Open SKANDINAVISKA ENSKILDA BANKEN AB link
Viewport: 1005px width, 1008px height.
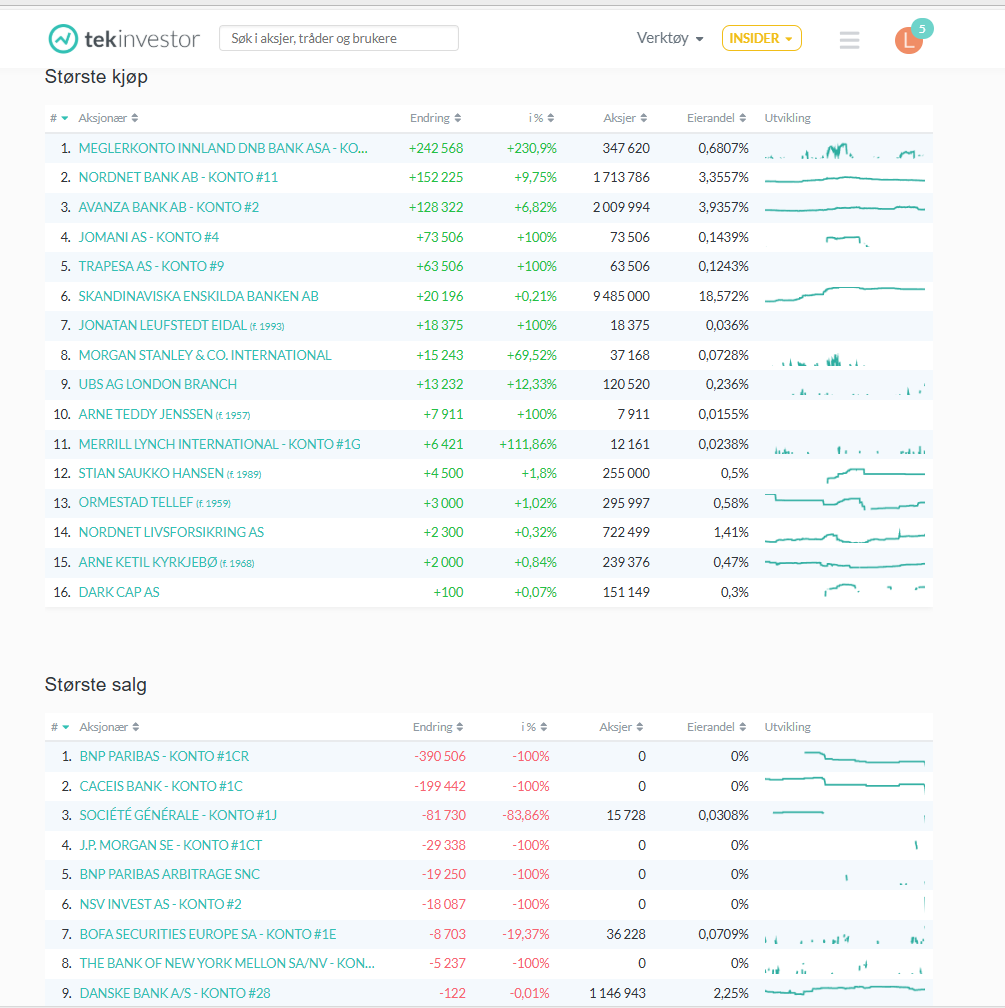[x=198, y=296]
